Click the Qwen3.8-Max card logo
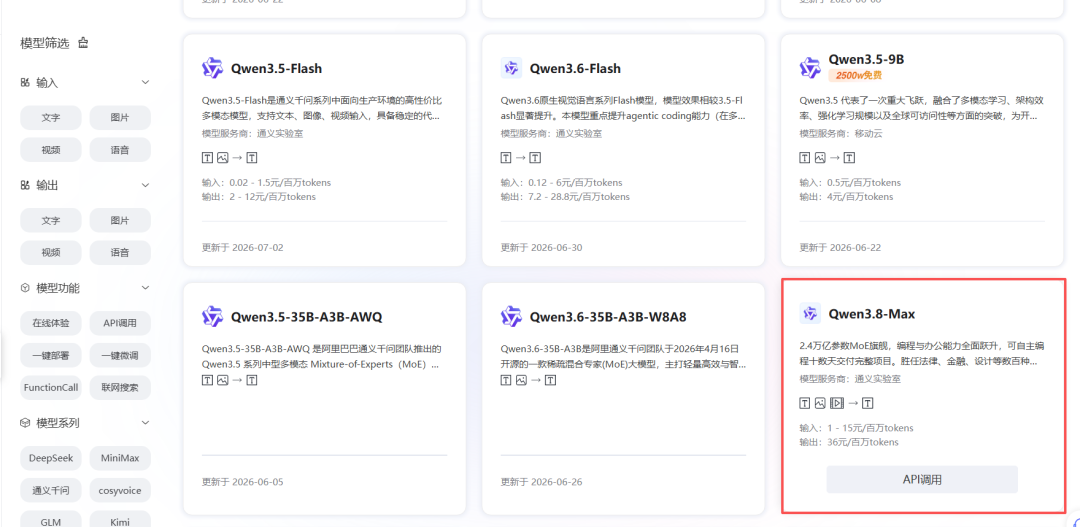1080x527 pixels. [x=811, y=313]
